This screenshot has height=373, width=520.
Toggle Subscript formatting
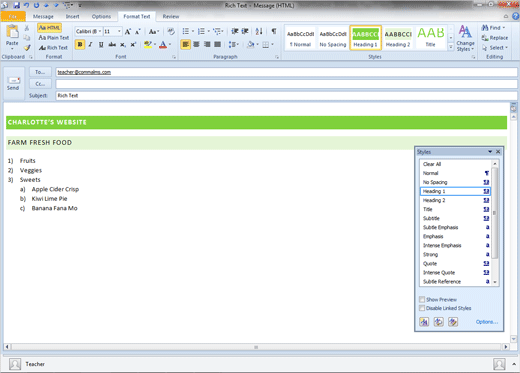click(x=123, y=45)
